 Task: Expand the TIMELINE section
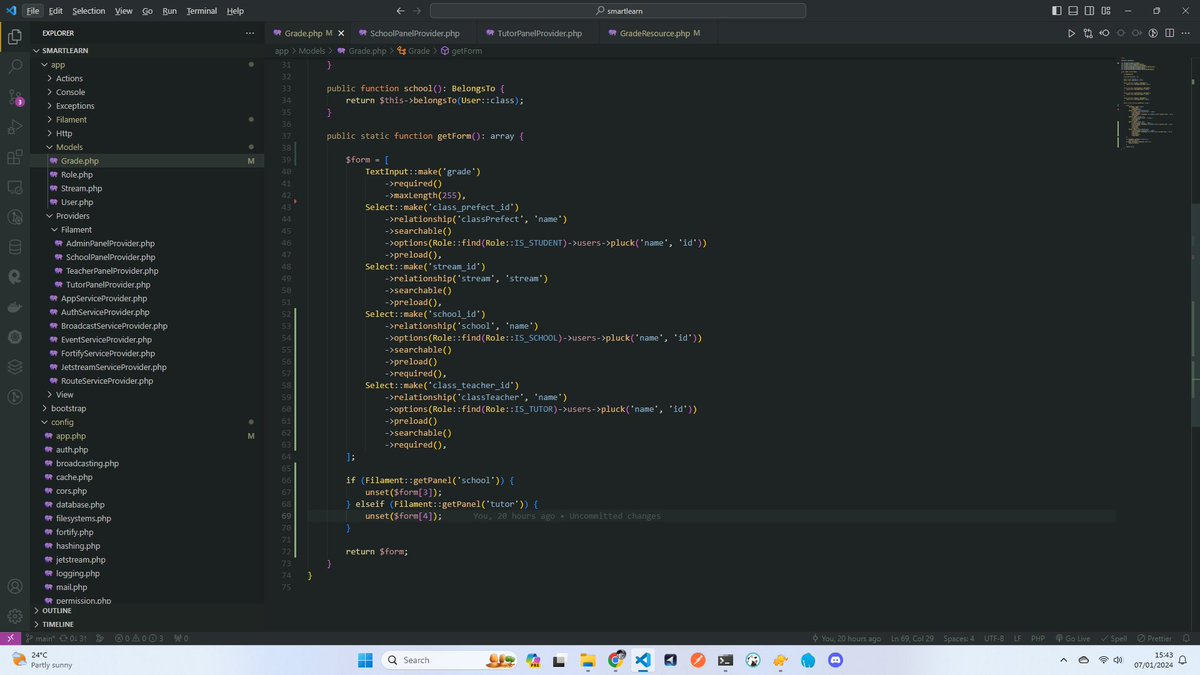coord(52,624)
